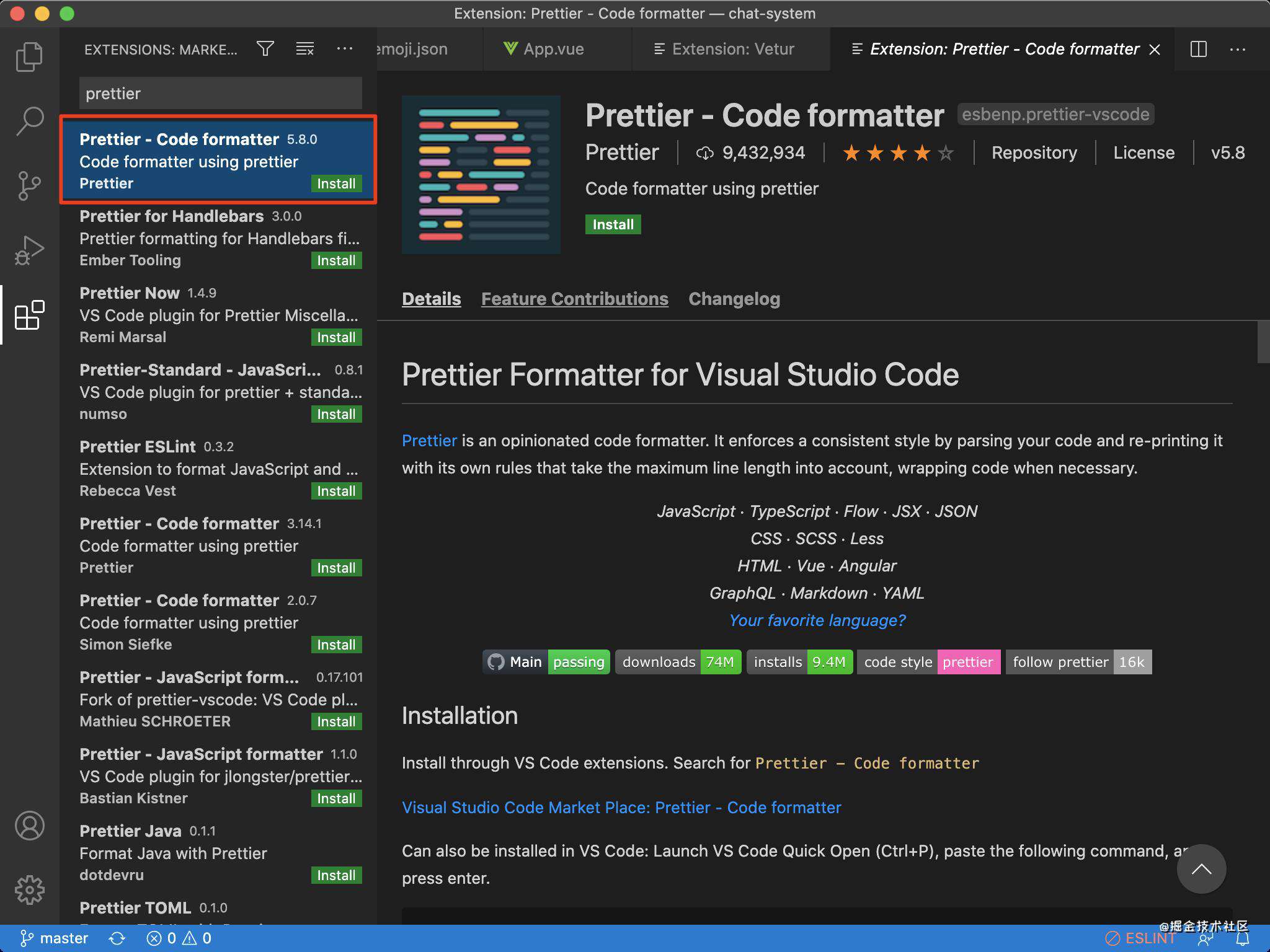1270x952 pixels.
Task: Install Prettier from the details header
Action: pyautogui.click(x=613, y=224)
